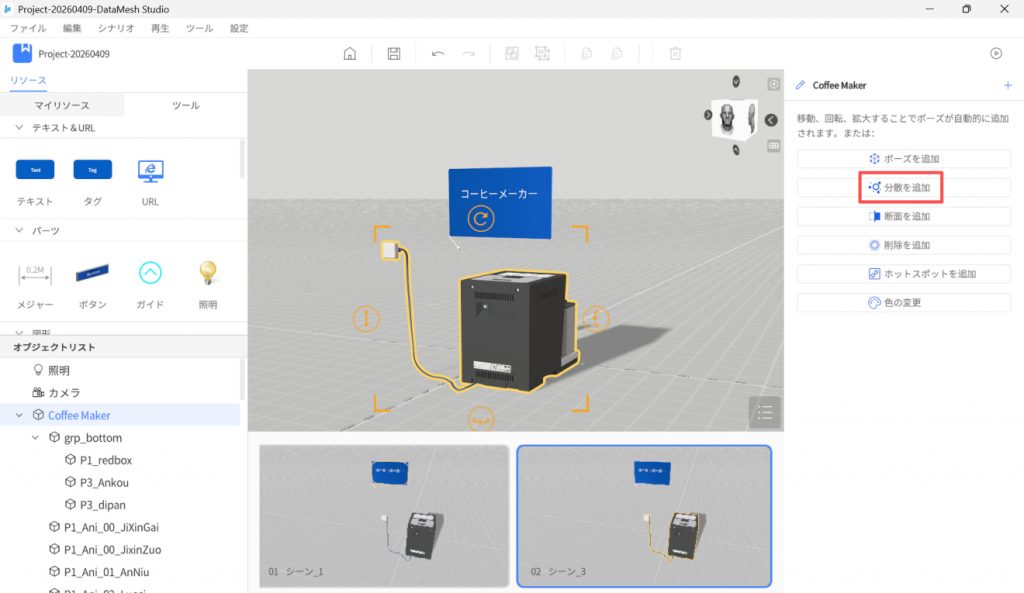Select the 01 シーン_1 thumbnail
The width and height of the screenshot is (1024, 593).
coord(384,515)
